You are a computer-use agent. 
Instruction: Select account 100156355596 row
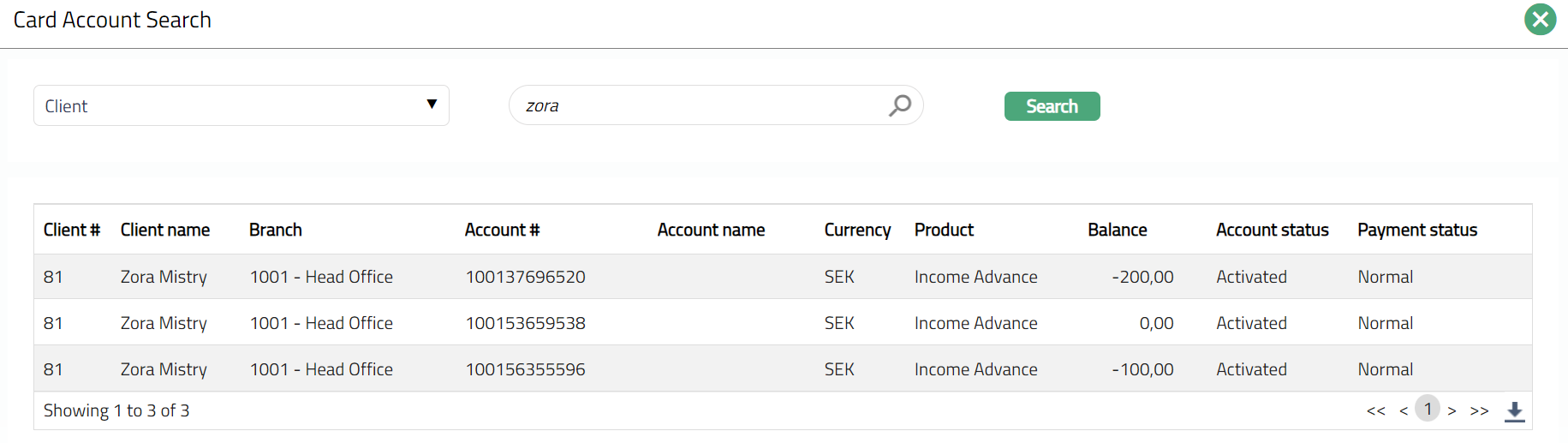pos(525,369)
